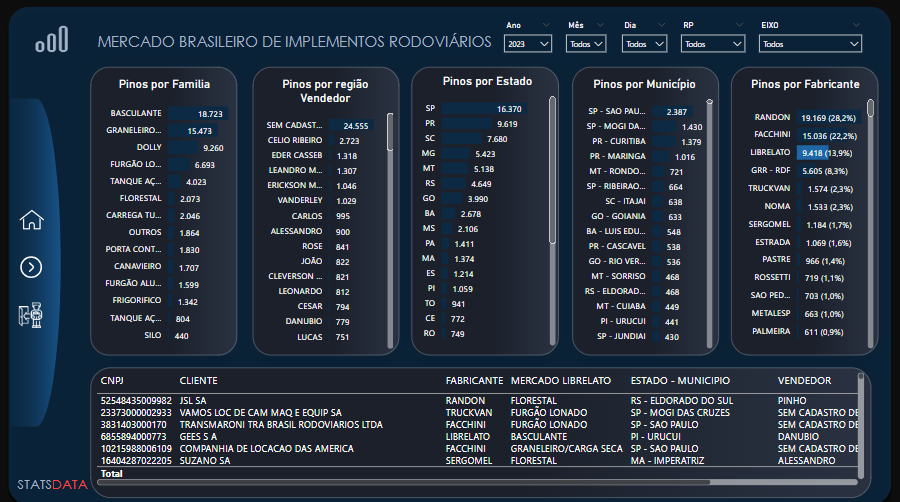Click the table vertical scrollbar
900x502 pixels.
click(860, 425)
